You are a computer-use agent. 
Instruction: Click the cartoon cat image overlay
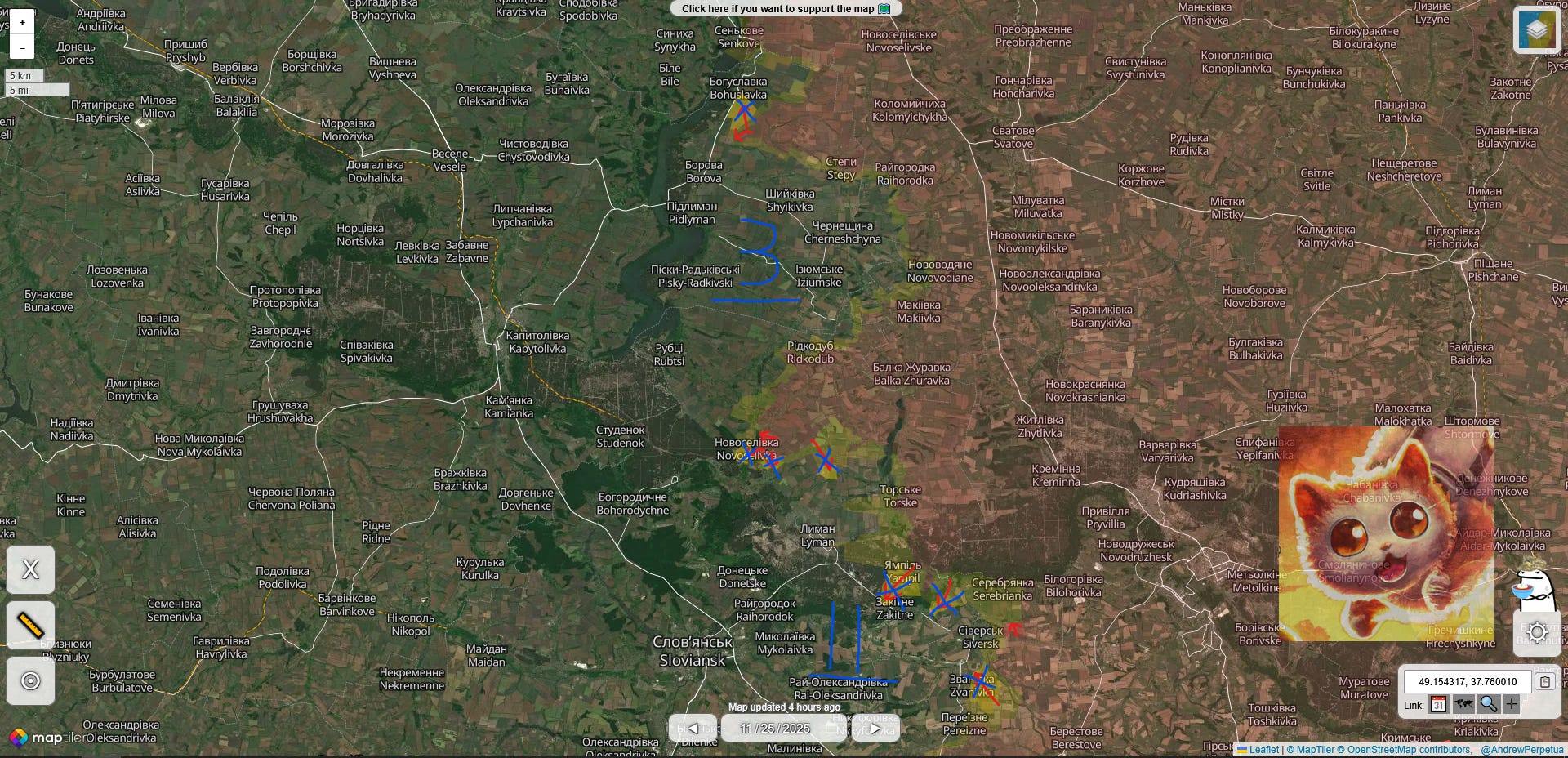pos(1386,533)
